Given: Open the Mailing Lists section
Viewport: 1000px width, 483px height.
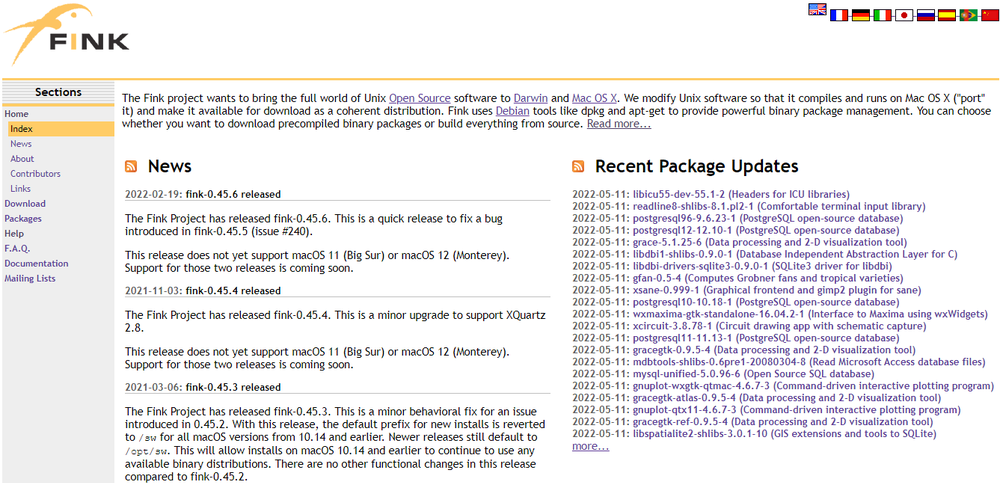Looking at the screenshot, I should click(30, 278).
